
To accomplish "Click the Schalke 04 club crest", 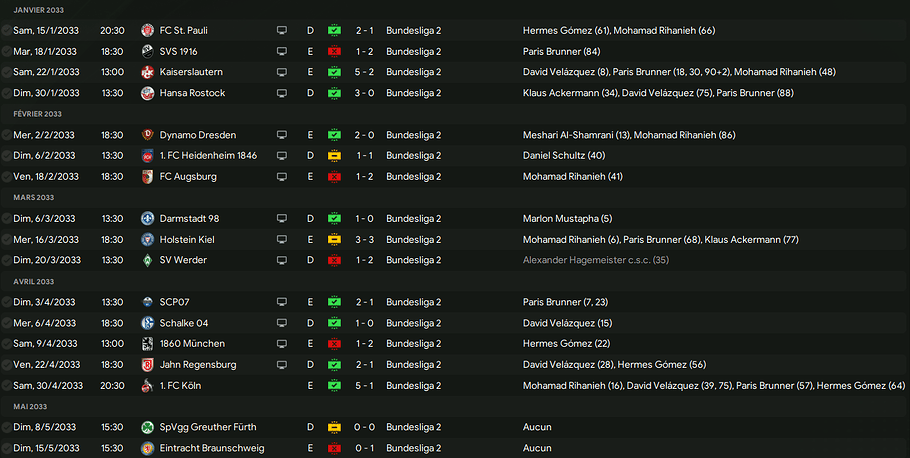I will 147,323.
